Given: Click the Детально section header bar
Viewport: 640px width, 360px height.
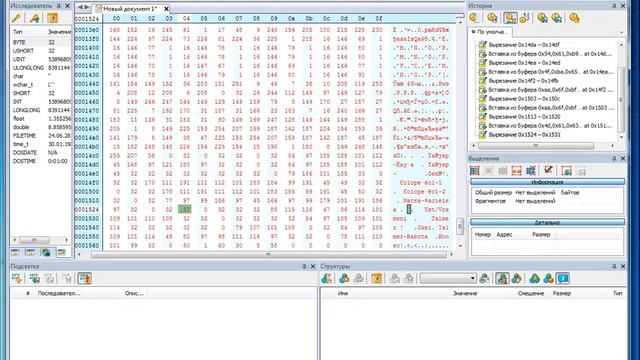Looking at the screenshot, I should click(547, 222).
